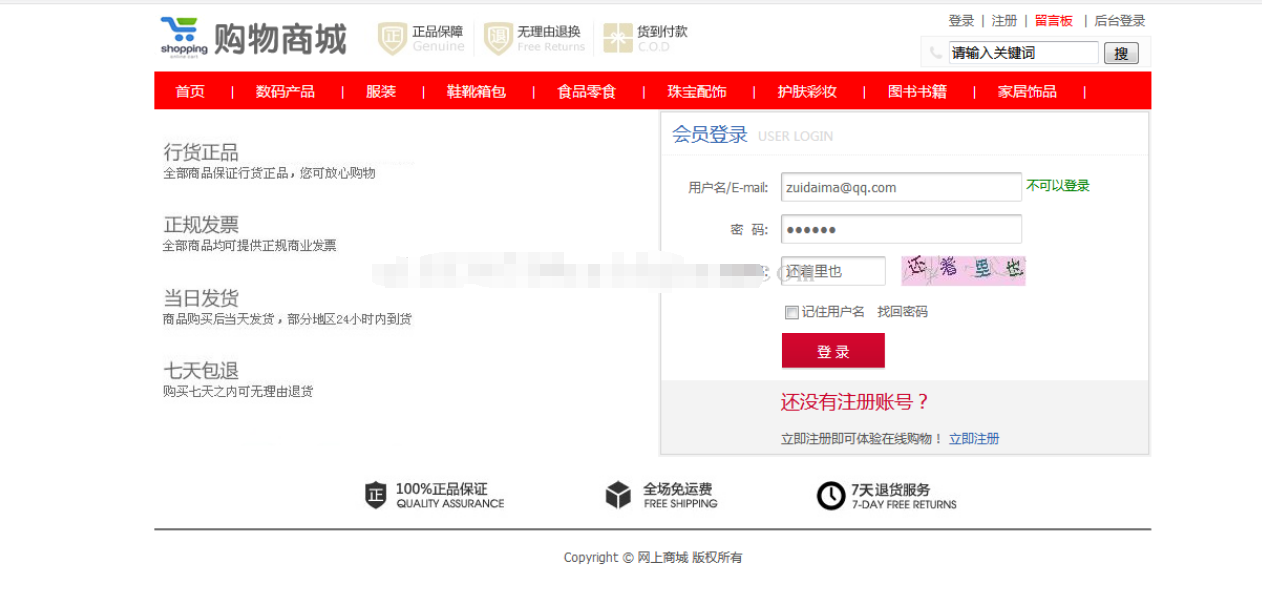Select the 鞋靴箱包 category
The width and height of the screenshot is (1262, 591).
coord(476,91)
